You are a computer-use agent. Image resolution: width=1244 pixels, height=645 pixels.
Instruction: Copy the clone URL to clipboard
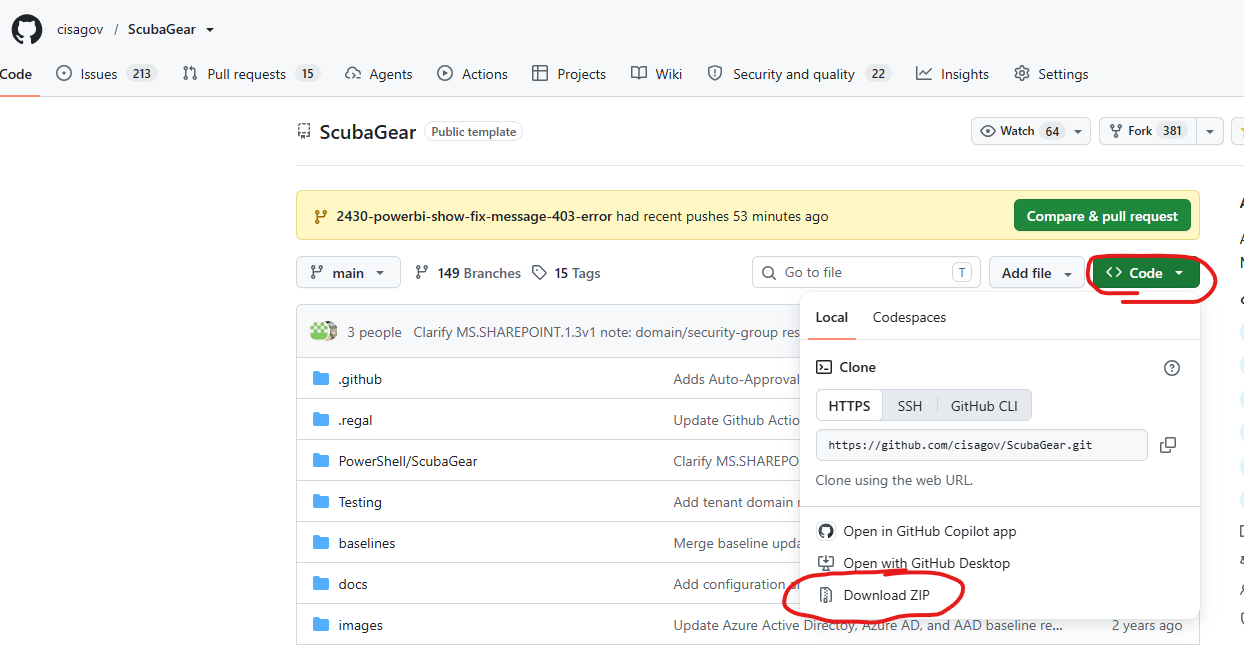1167,445
